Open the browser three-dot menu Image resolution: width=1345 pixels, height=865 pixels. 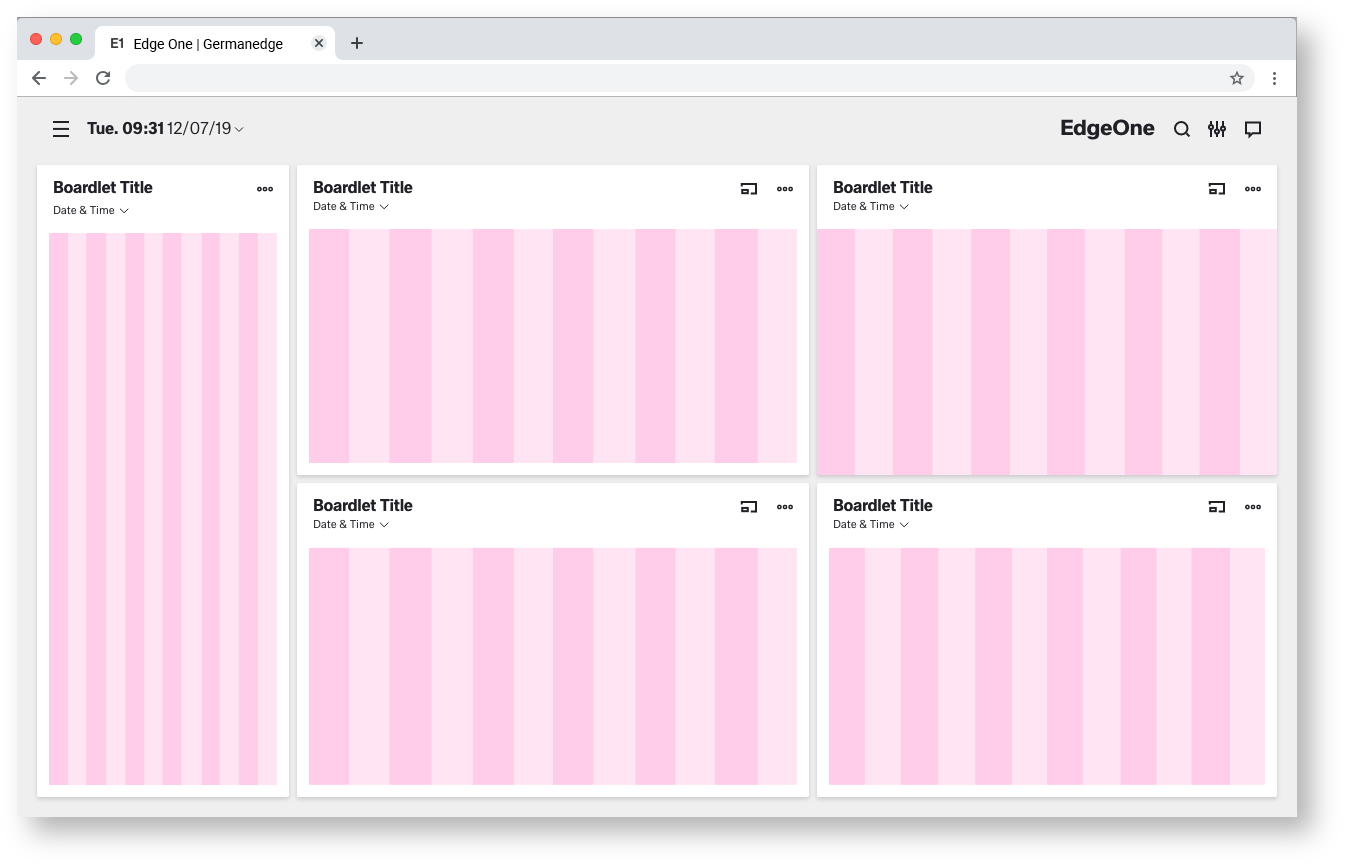pos(1274,78)
